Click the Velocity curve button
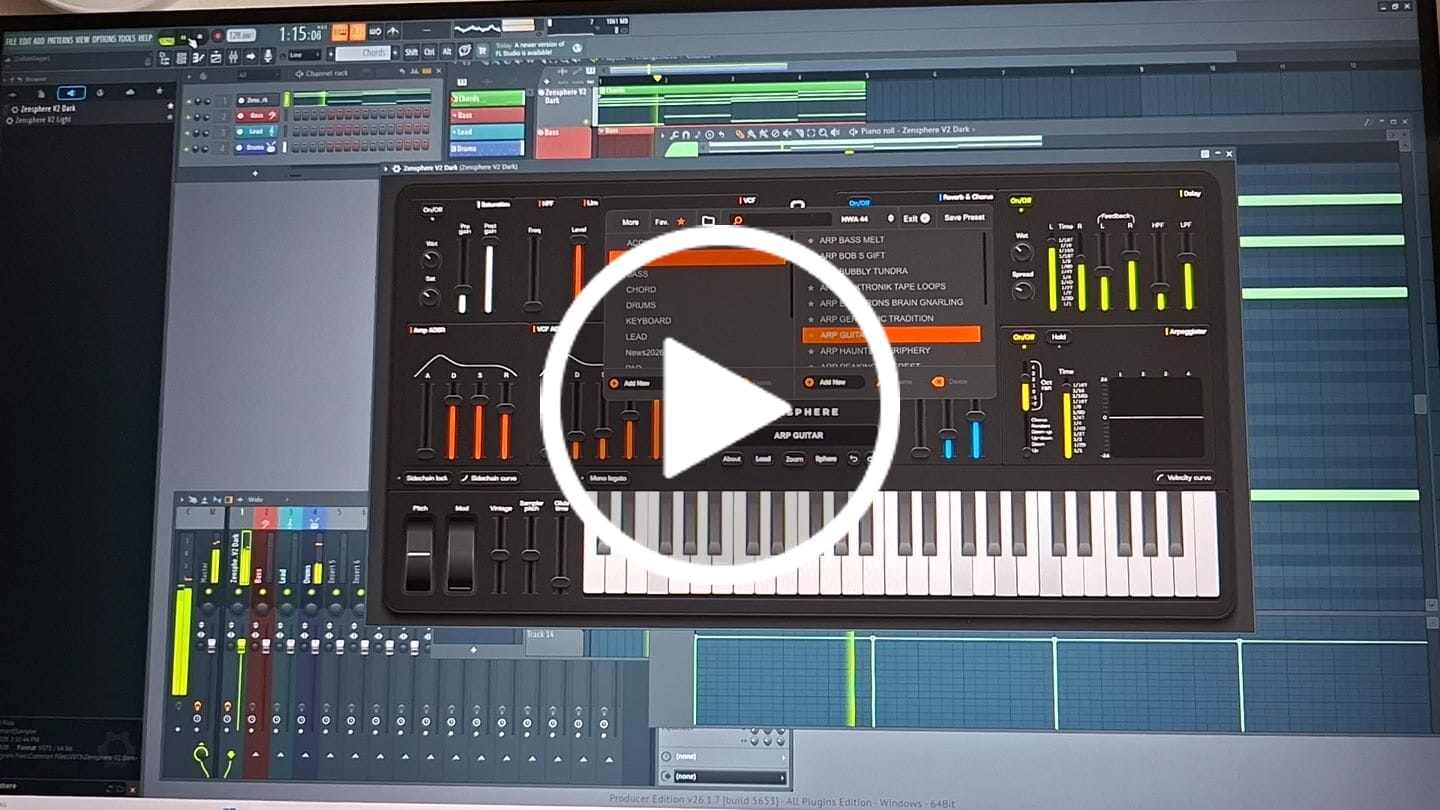The width and height of the screenshot is (1440, 810). pos(1184,478)
